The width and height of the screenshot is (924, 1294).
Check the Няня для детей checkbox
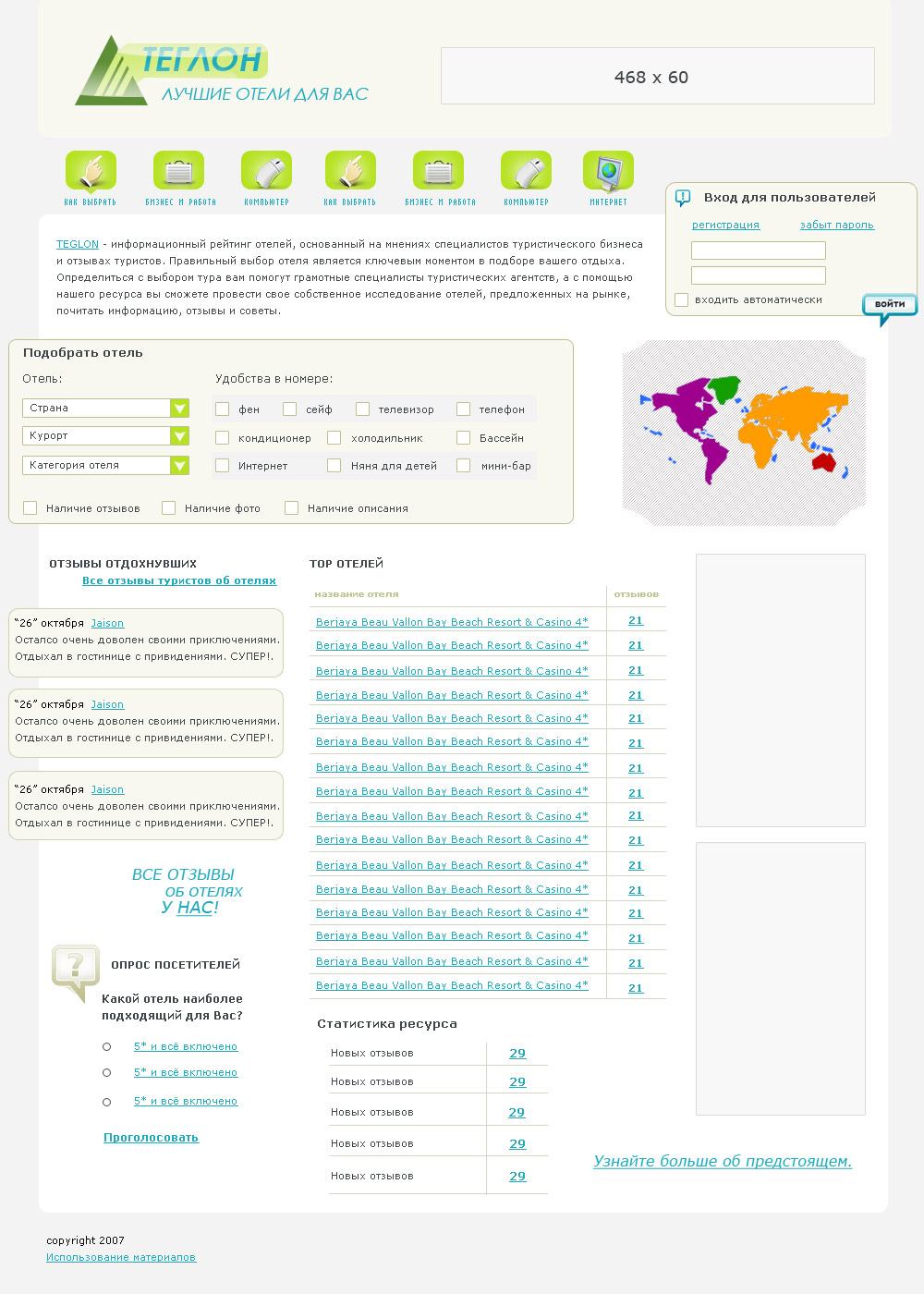tap(334, 466)
